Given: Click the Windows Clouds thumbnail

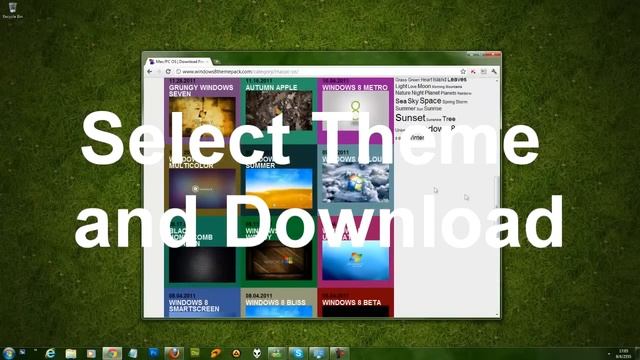Looking at the screenshot, I should [x=355, y=182].
